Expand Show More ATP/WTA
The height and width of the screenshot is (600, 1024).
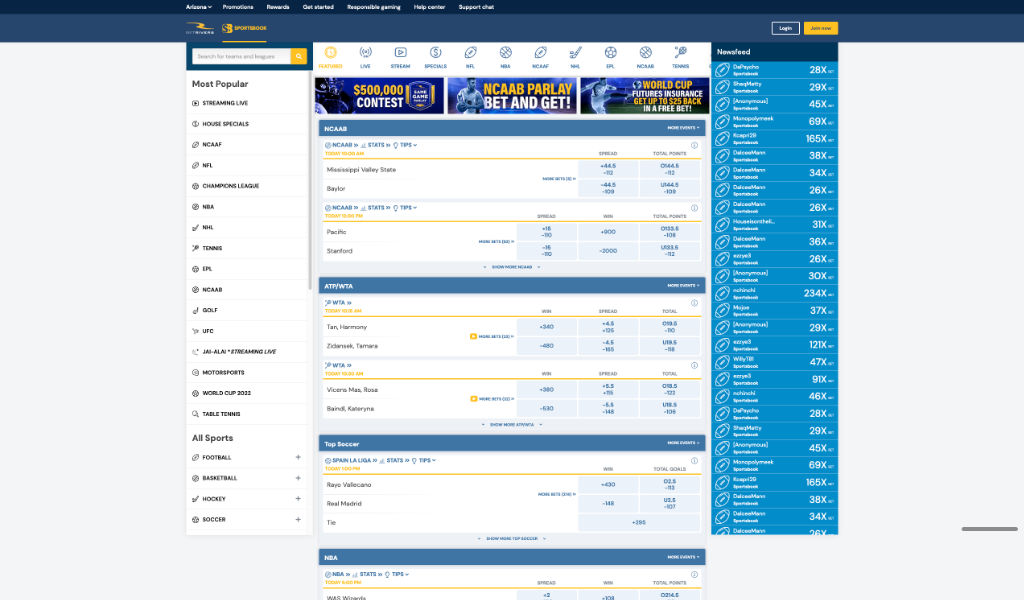[x=512, y=424]
